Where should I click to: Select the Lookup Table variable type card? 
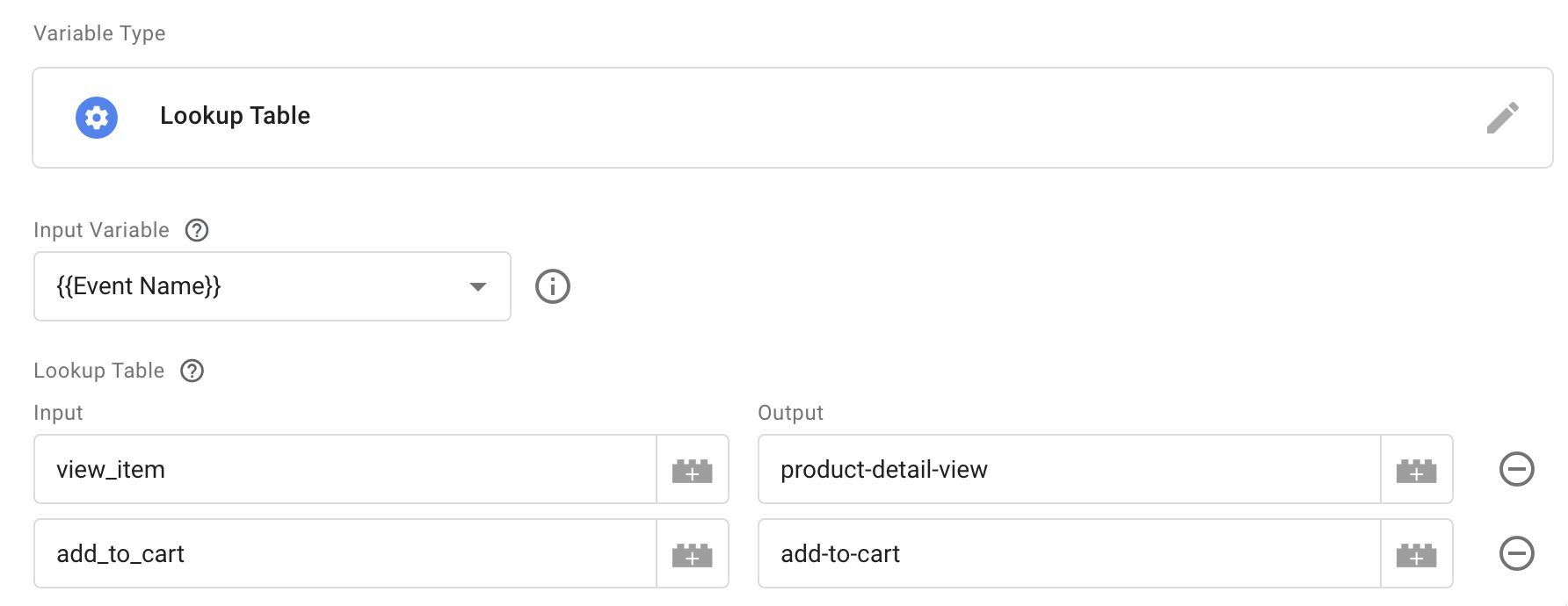793,118
